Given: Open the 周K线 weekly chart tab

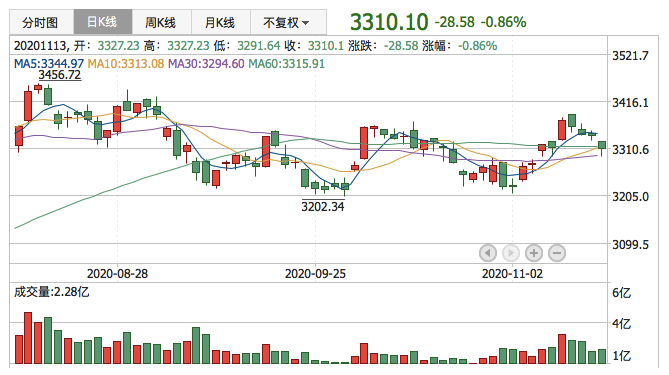Looking at the screenshot, I should tap(162, 22).
